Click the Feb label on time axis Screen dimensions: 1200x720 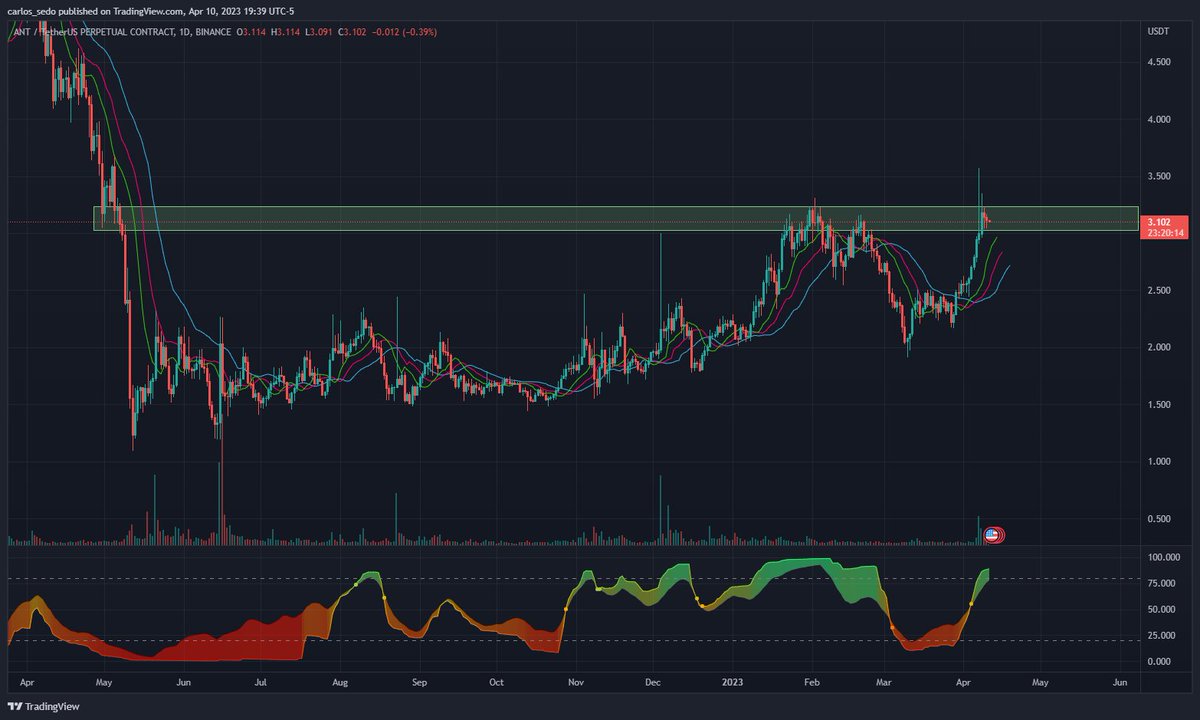812,682
